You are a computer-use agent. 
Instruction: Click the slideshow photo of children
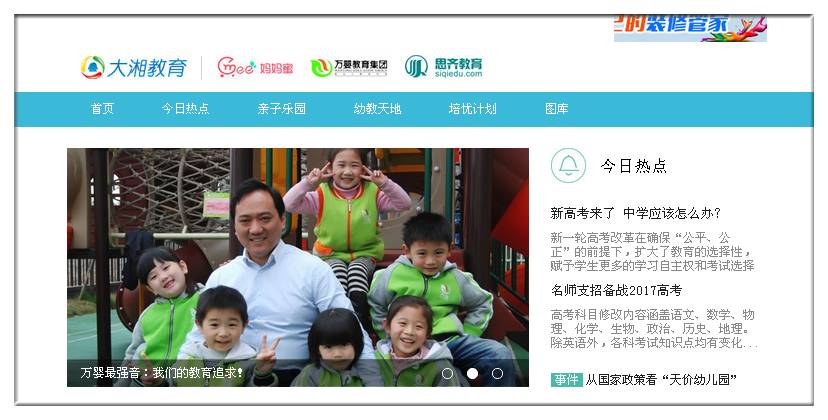tap(298, 267)
